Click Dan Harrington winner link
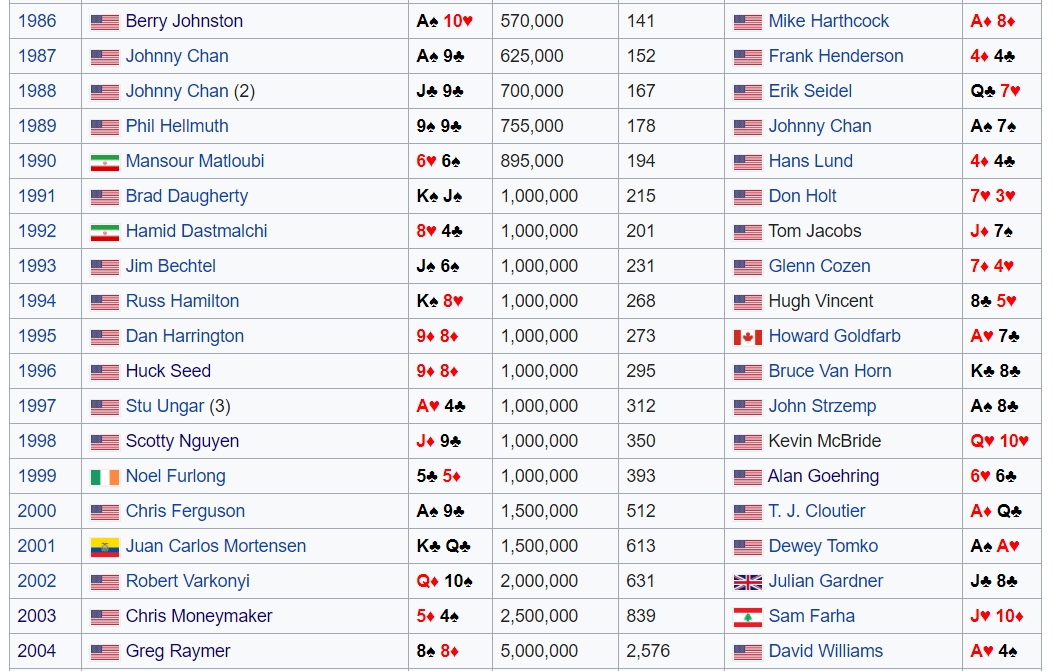Image resolution: width=1053 pixels, height=671 pixels. point(185,336)
